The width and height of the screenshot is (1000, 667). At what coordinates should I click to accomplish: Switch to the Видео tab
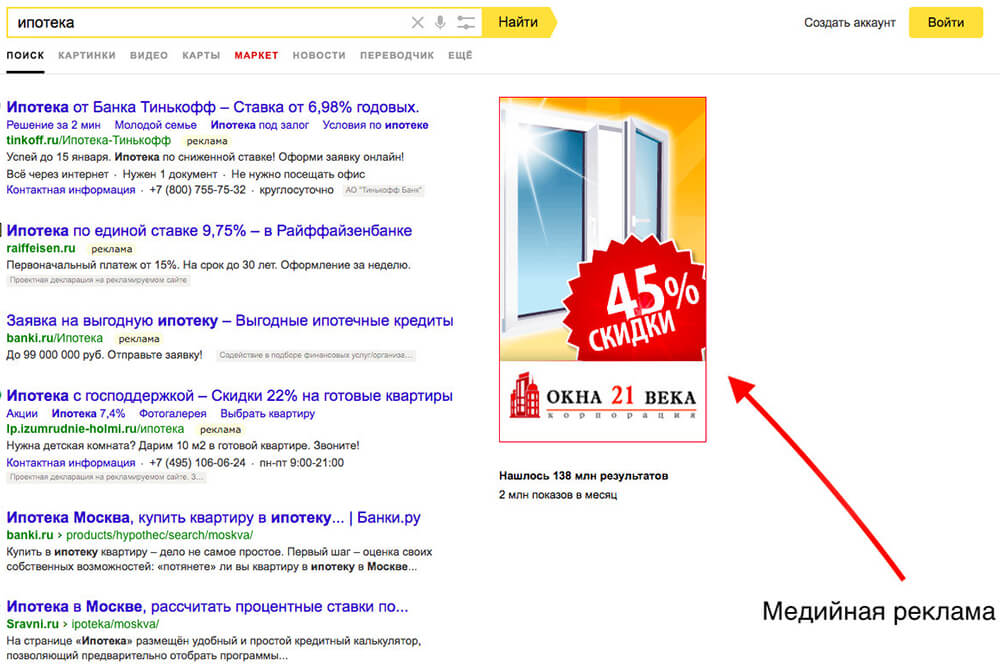pyautogui.click(x=149, y=55)
